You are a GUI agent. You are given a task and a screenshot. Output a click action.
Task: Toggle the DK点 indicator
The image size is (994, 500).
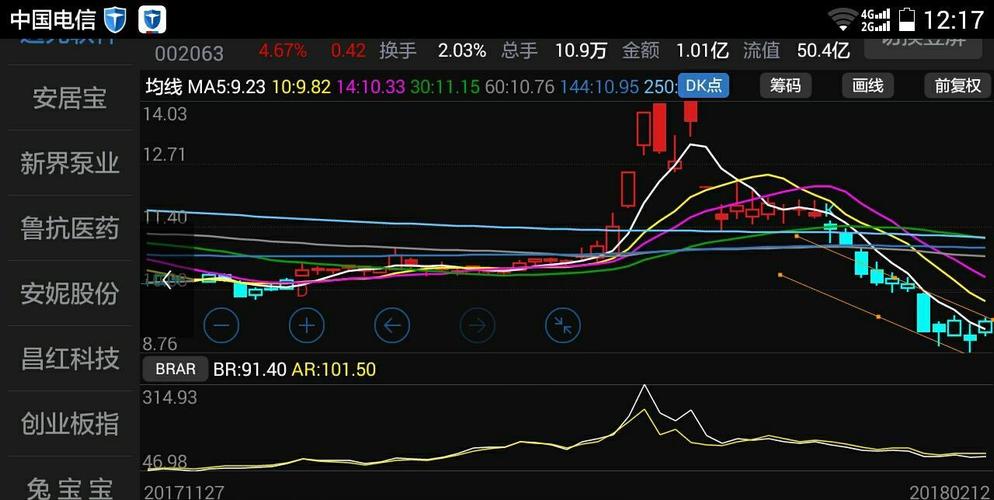click(x=704, y=86)
